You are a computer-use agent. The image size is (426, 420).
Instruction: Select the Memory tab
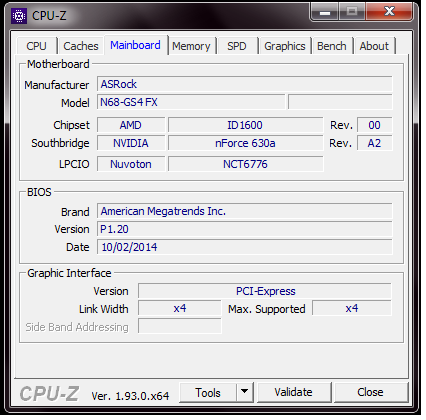[x=191, y=46]
